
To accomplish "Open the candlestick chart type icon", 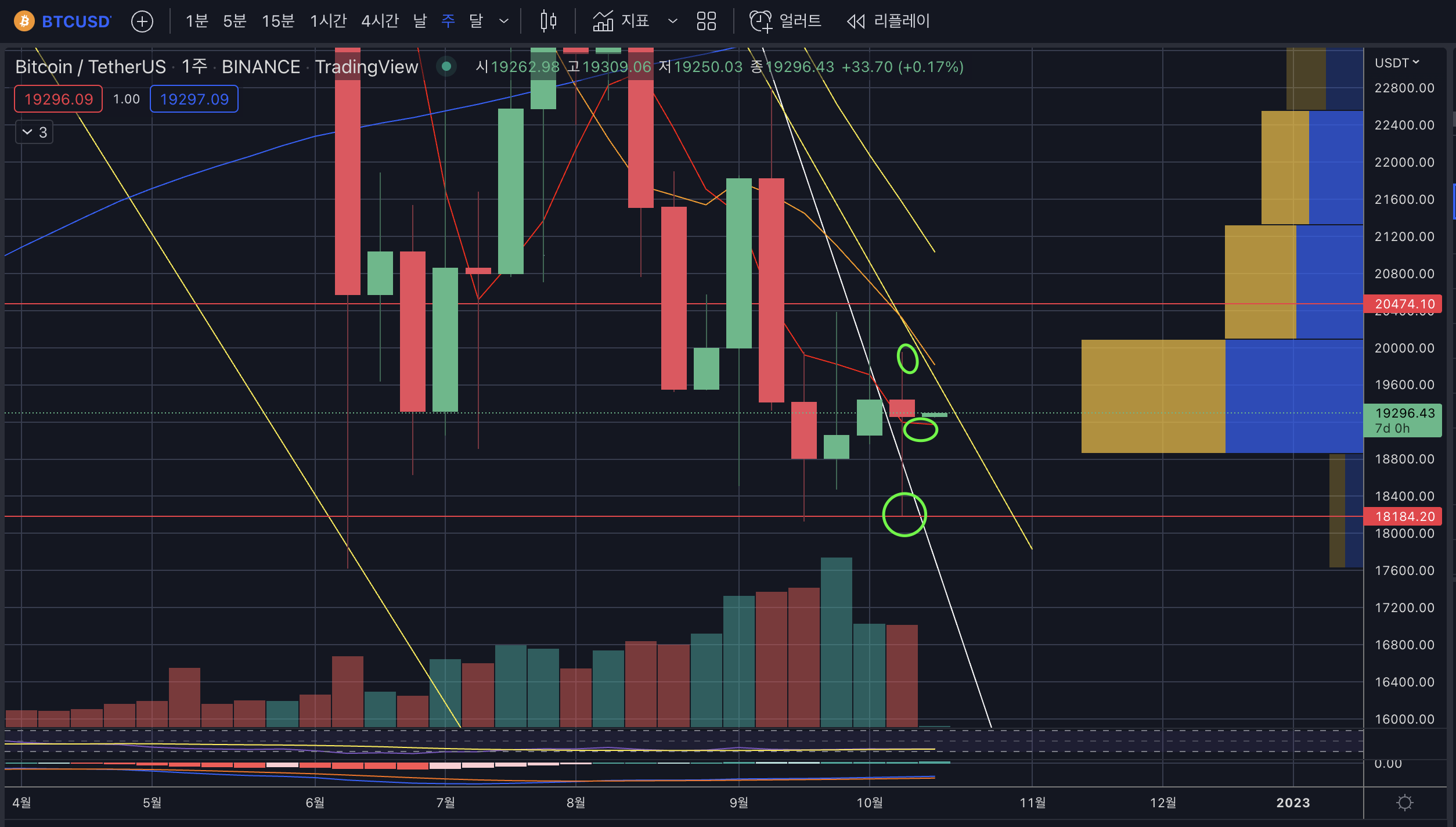I will pyautogui.click(x=548, y=21).
